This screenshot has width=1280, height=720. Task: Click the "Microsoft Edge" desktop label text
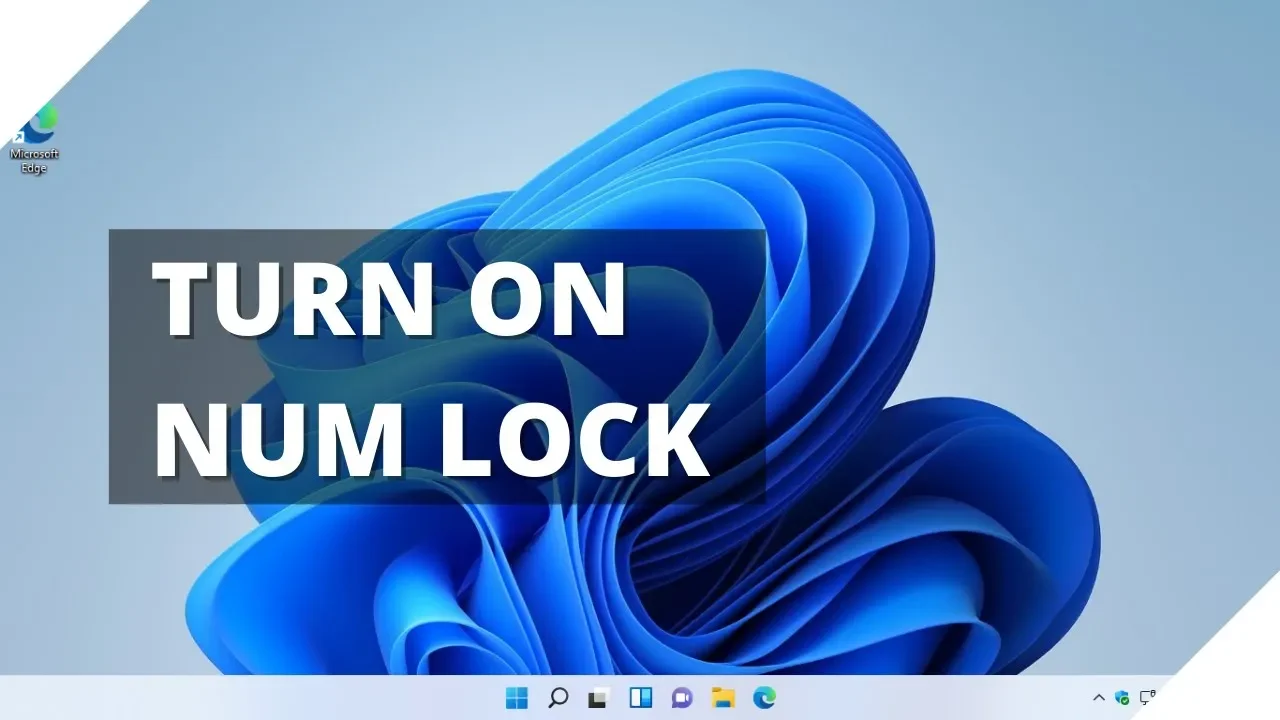[34, 161]
